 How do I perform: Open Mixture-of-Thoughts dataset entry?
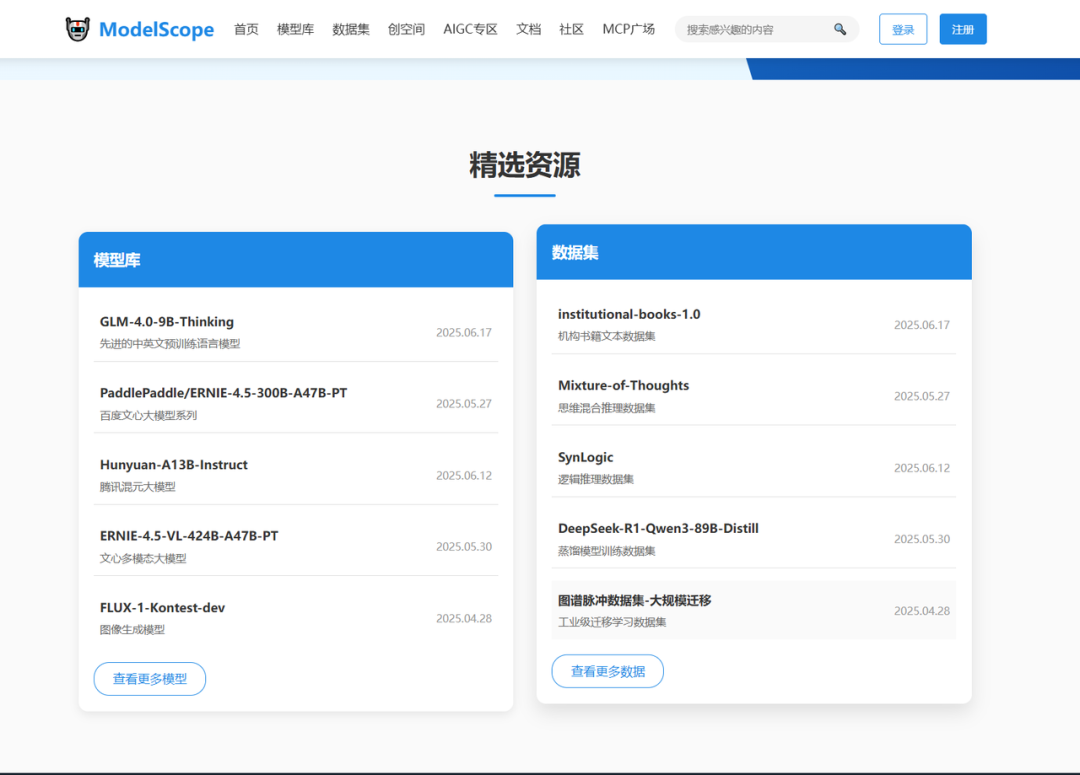click(x=754, y=396)
